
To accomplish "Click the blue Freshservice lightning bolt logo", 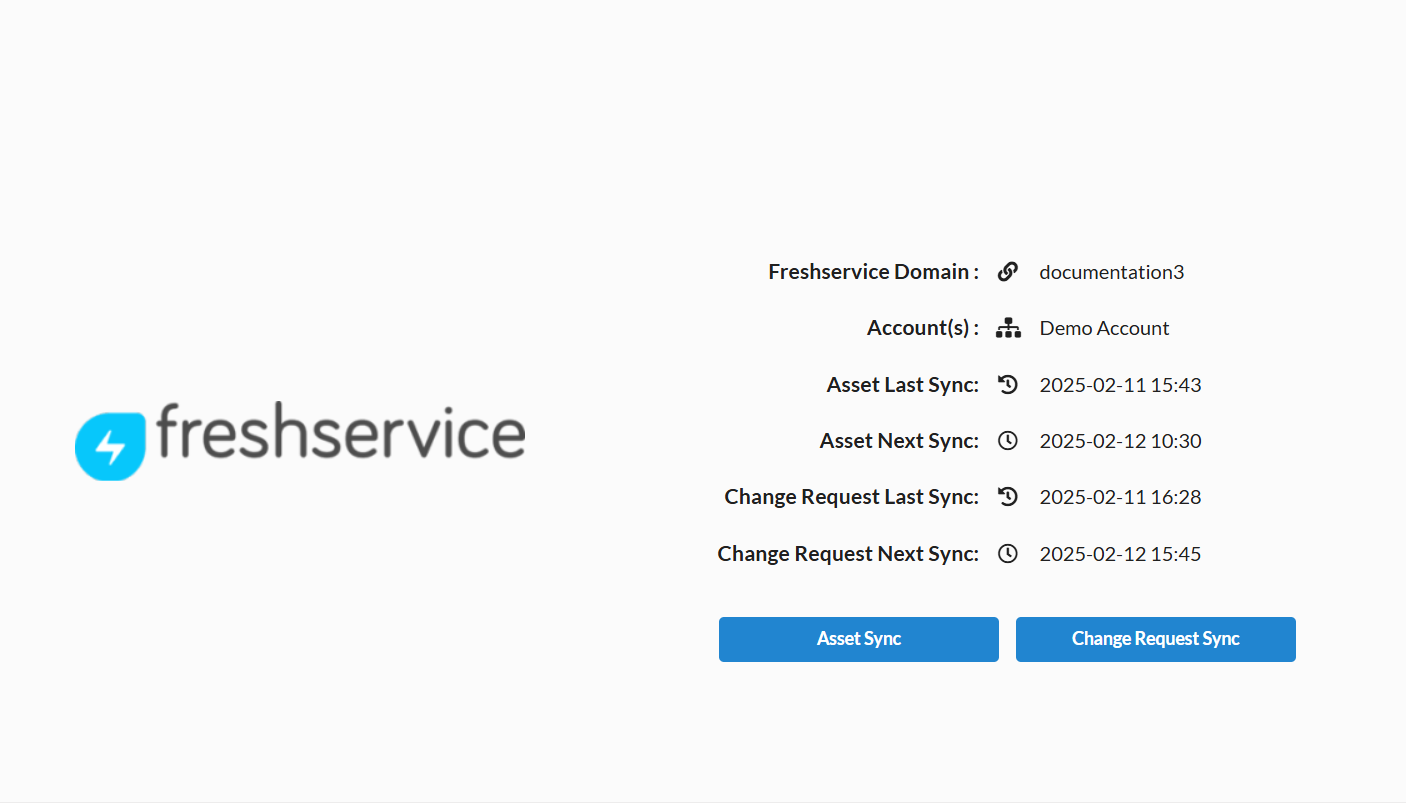I will pos(110,446).
